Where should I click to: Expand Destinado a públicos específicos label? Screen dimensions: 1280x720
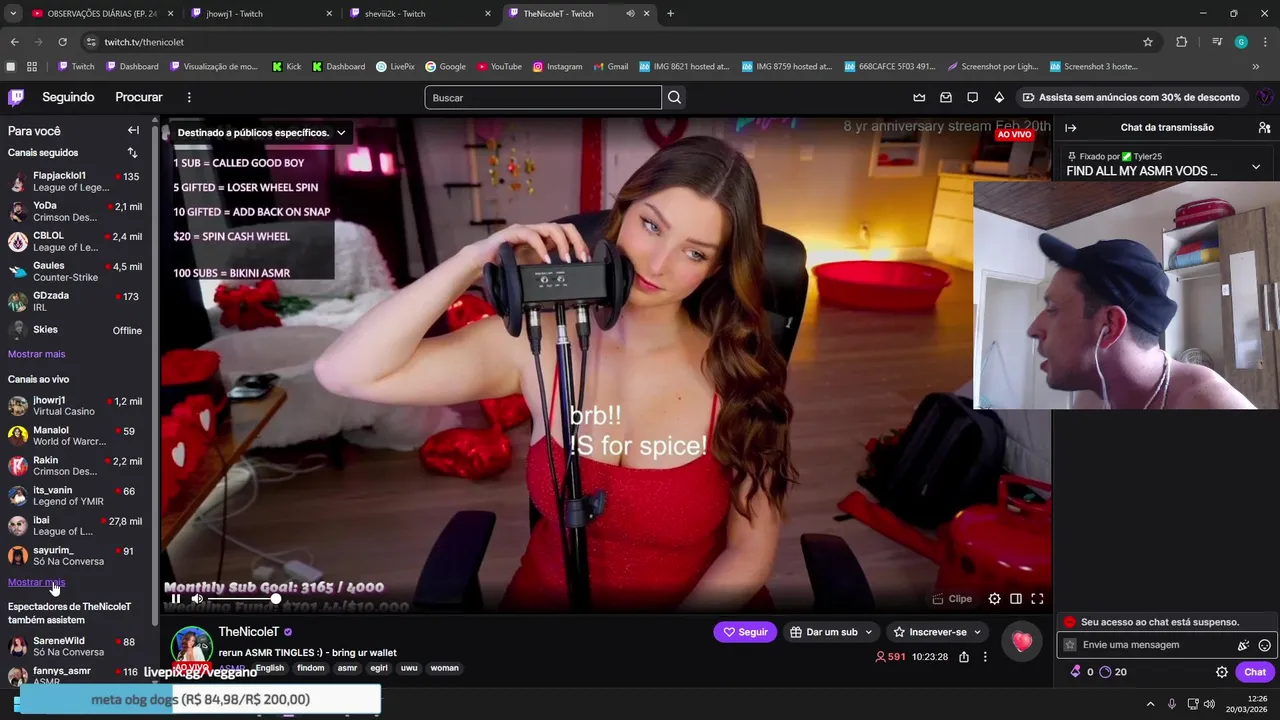(x=262, y=132)
